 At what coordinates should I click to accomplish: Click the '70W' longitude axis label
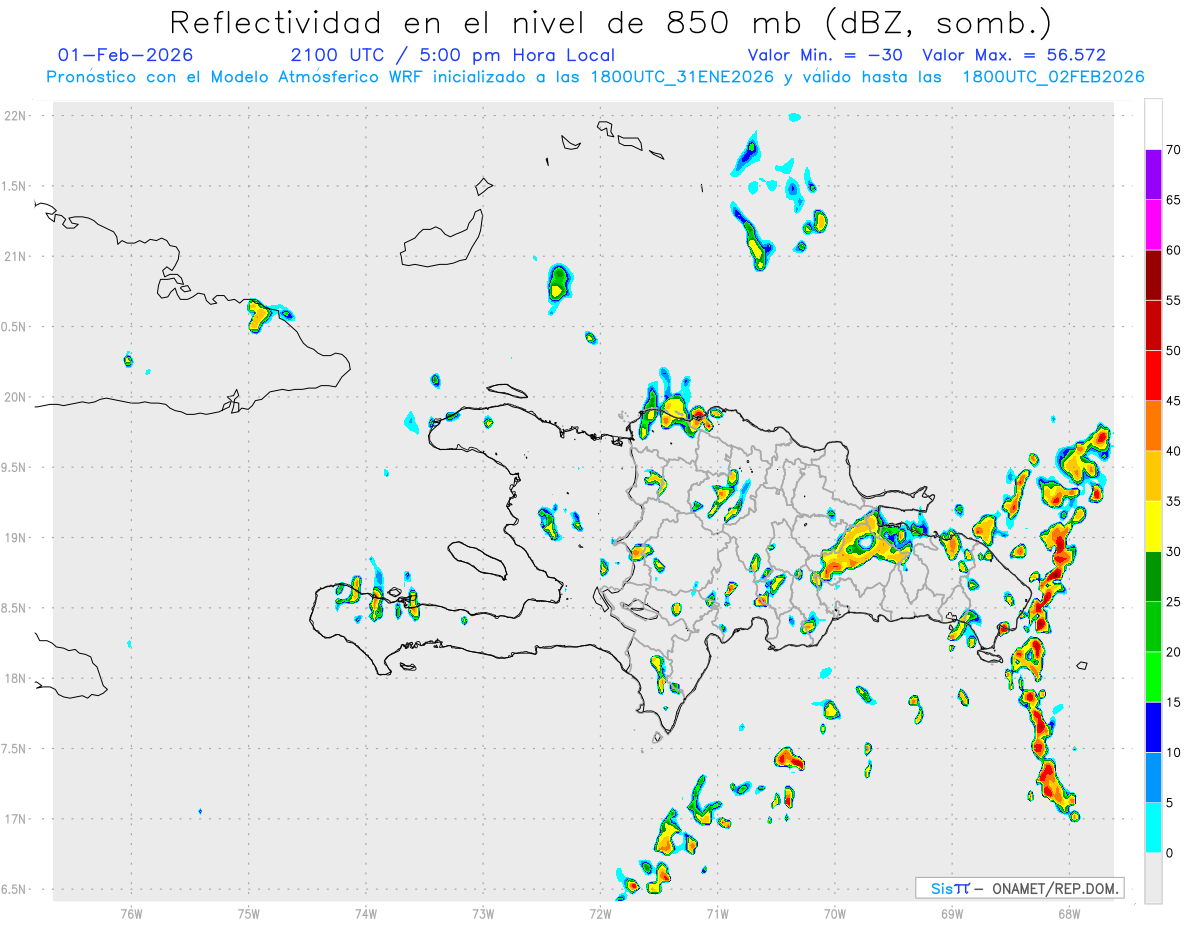[835, 913]
